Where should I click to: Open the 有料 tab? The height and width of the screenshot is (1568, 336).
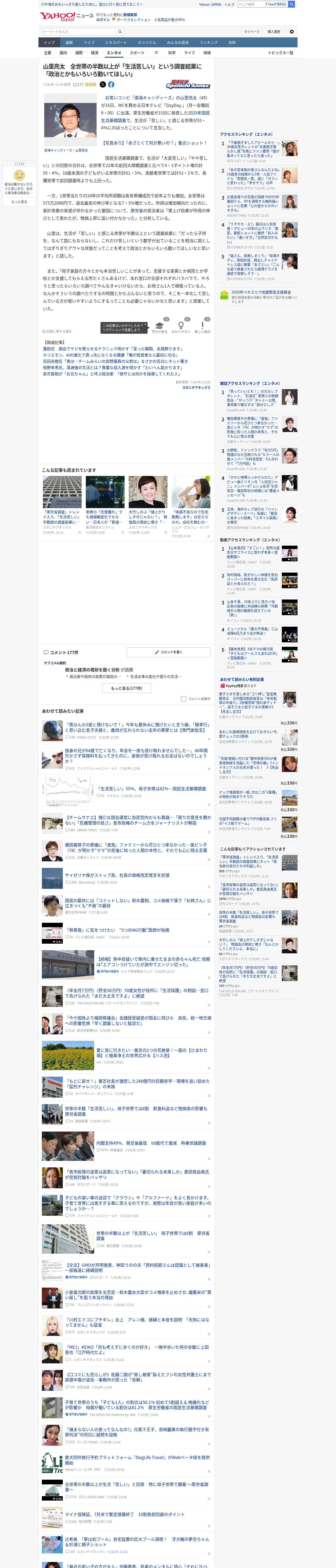pyautogui.click(x=232, y=43)
